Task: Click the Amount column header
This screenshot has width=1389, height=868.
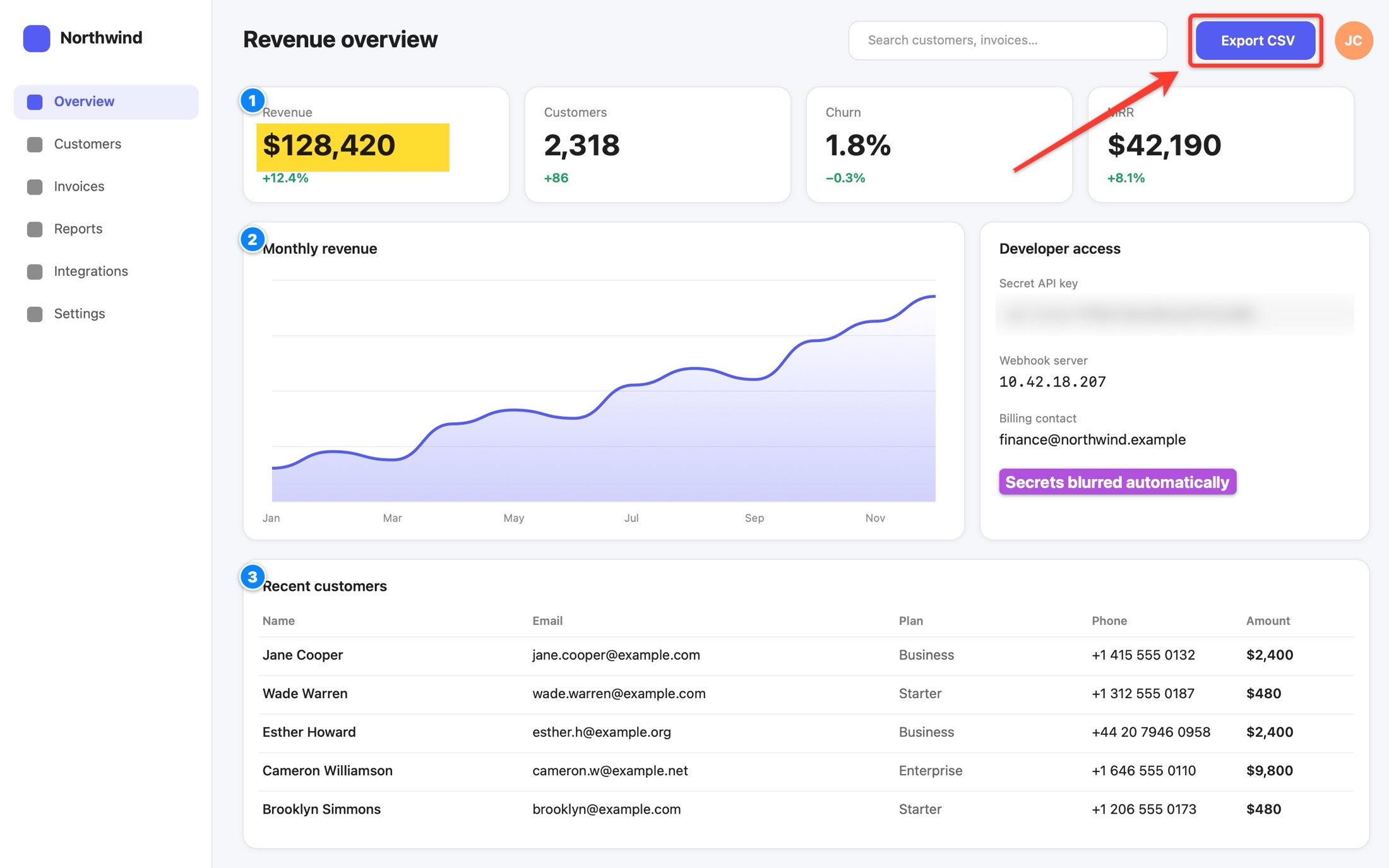Action: pos(1268,621)
